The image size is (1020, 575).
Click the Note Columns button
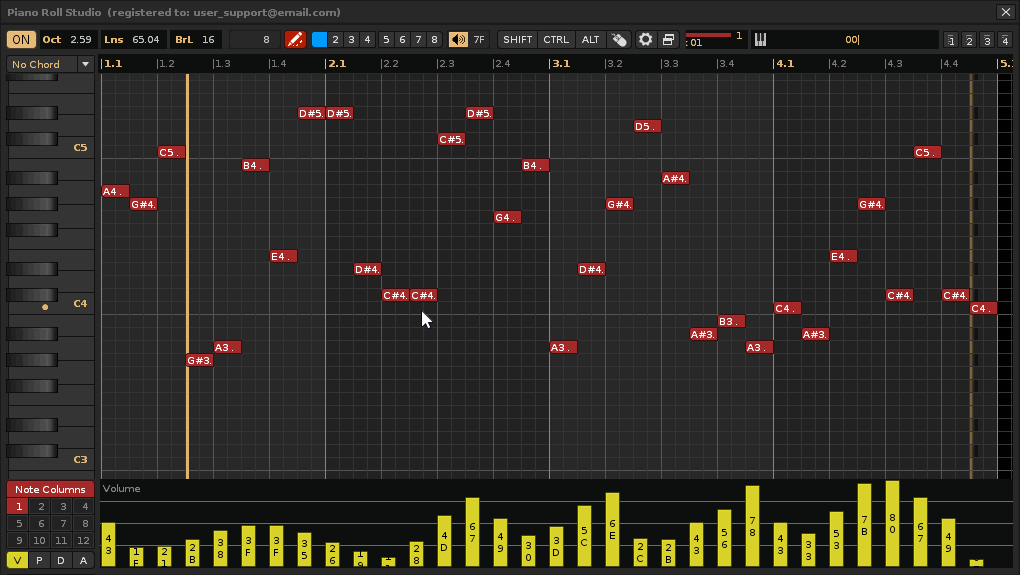coord(50,489)
